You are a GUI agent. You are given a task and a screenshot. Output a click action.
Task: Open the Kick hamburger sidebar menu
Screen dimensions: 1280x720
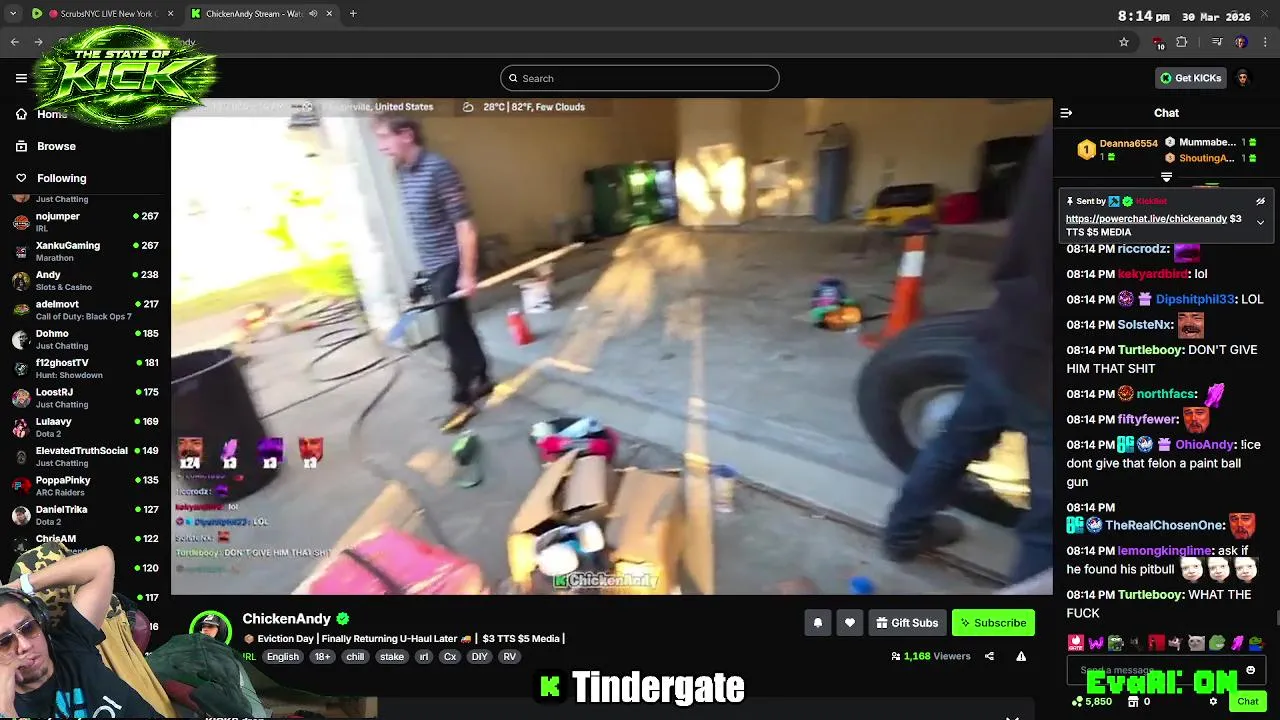tap(21, 78)
